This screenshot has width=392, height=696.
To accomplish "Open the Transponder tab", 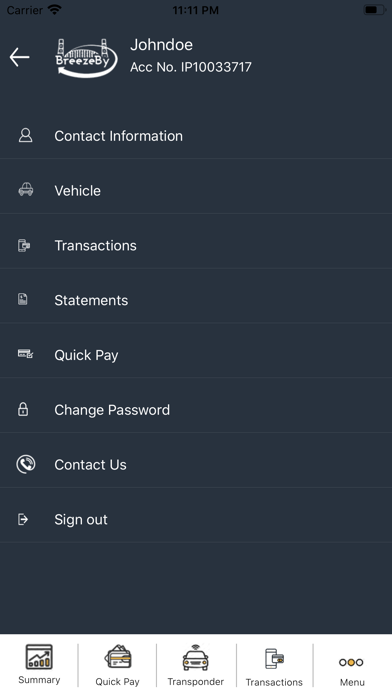I will pyautogui.click(x=196, y=664).
